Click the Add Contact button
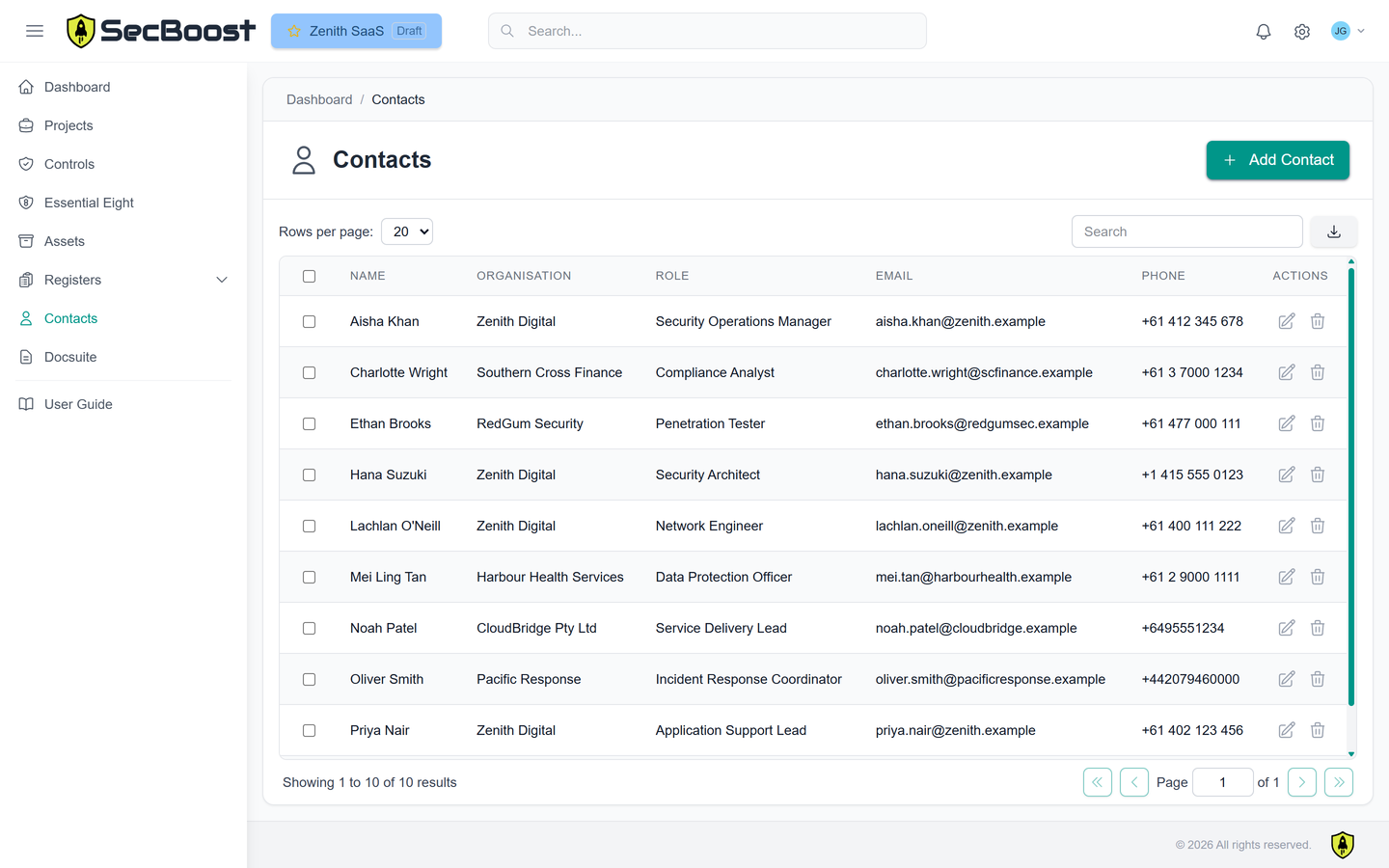 tap(1277, 160)
